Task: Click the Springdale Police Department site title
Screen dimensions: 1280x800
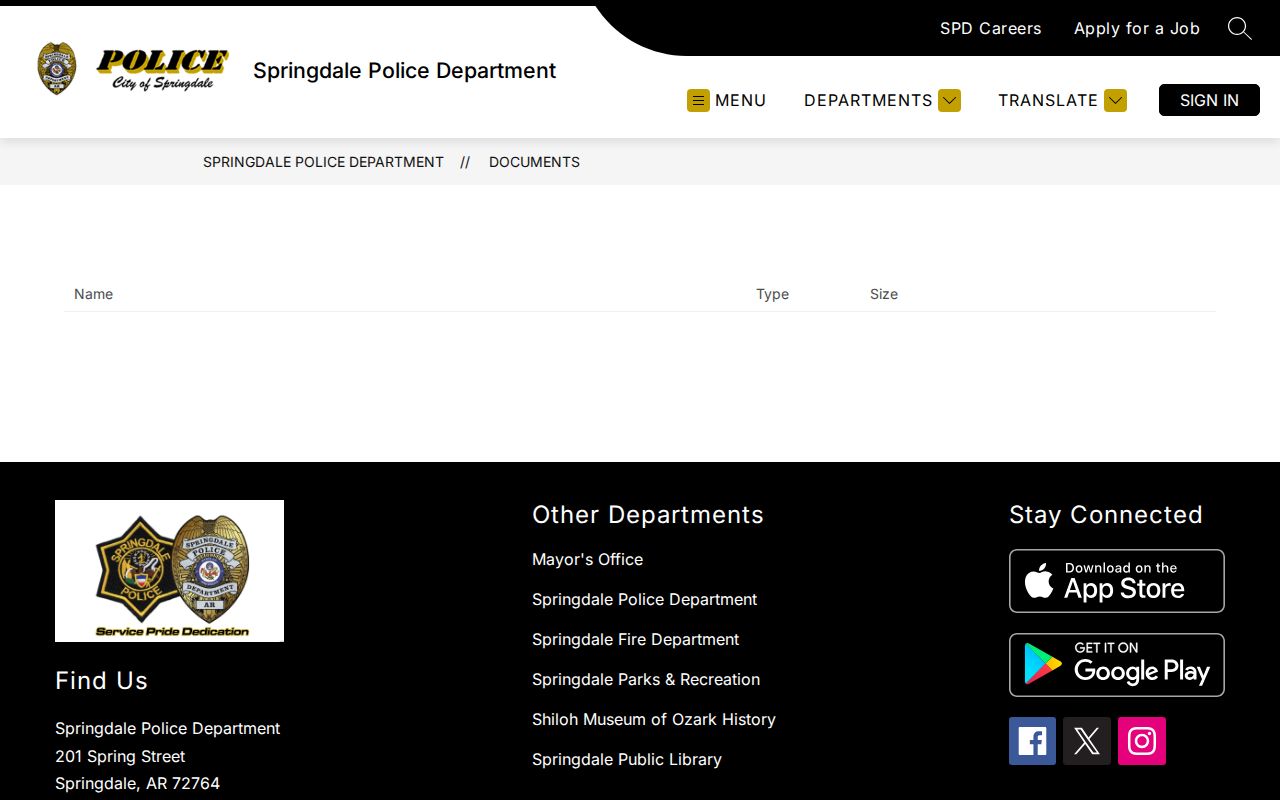Action: 404,70
